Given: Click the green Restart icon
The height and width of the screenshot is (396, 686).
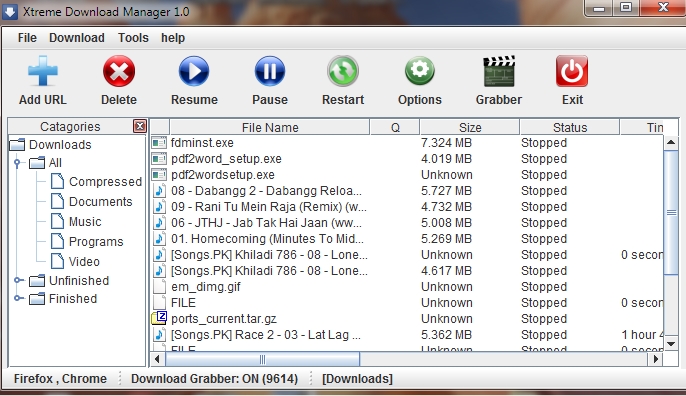Looking at the screenshot, I should pos(343,71).
